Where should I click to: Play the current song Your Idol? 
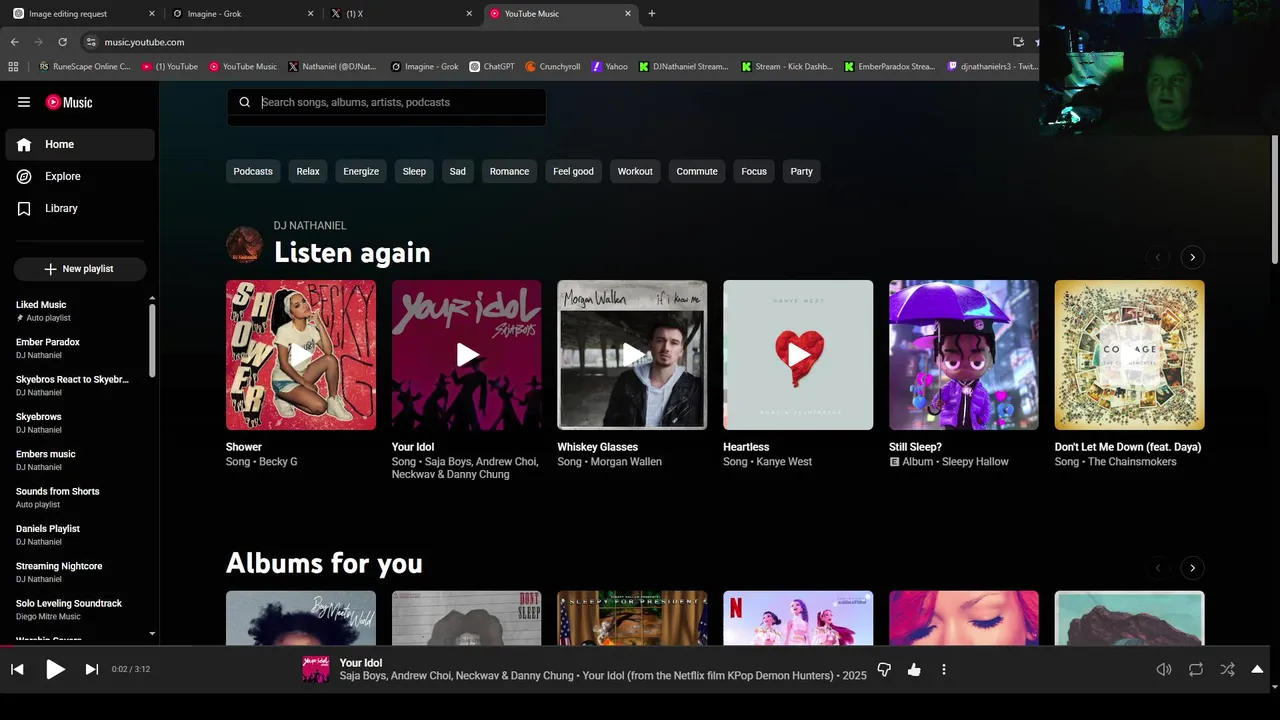pos(55,669)
